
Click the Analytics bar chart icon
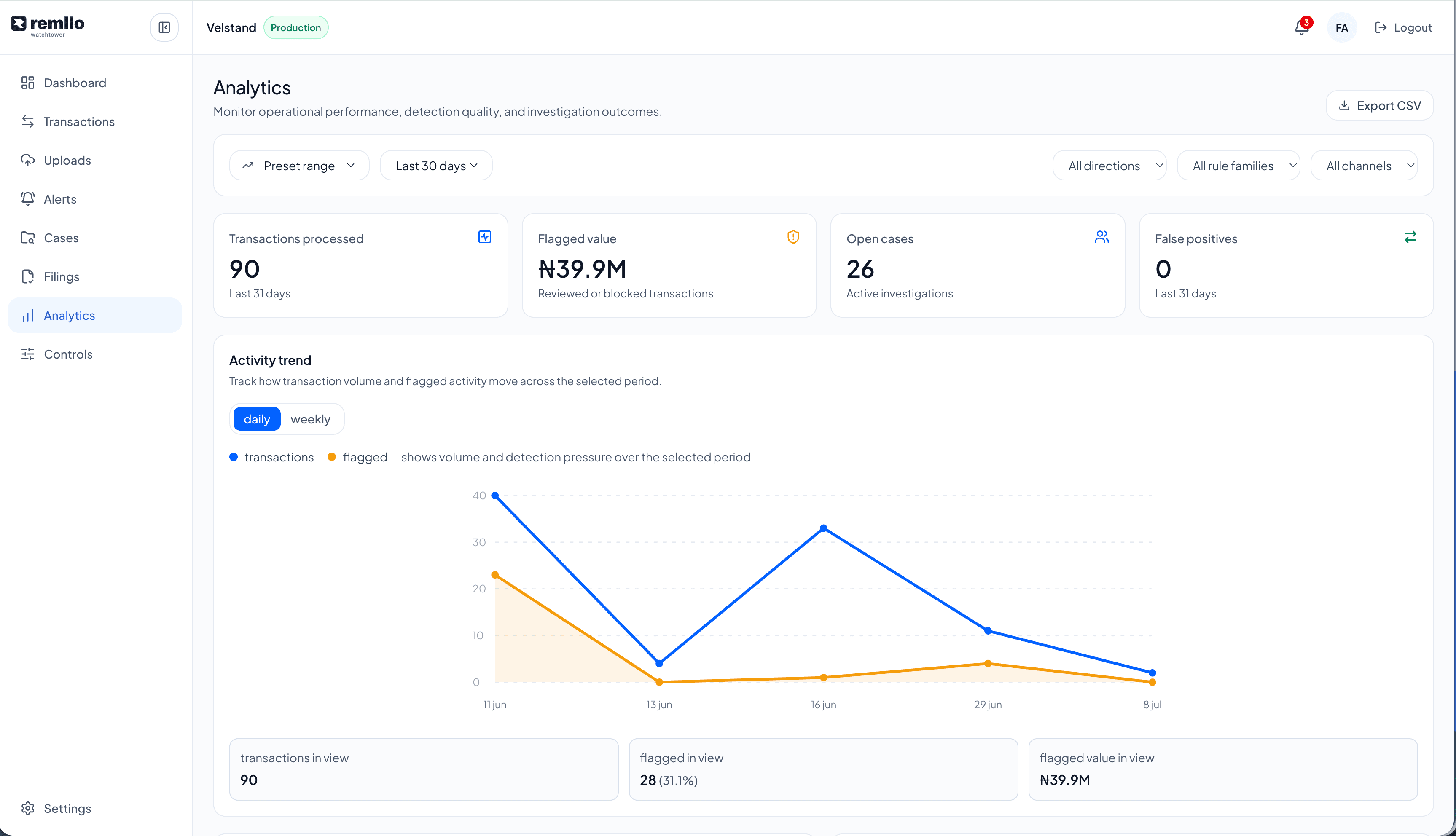(27, 315)
